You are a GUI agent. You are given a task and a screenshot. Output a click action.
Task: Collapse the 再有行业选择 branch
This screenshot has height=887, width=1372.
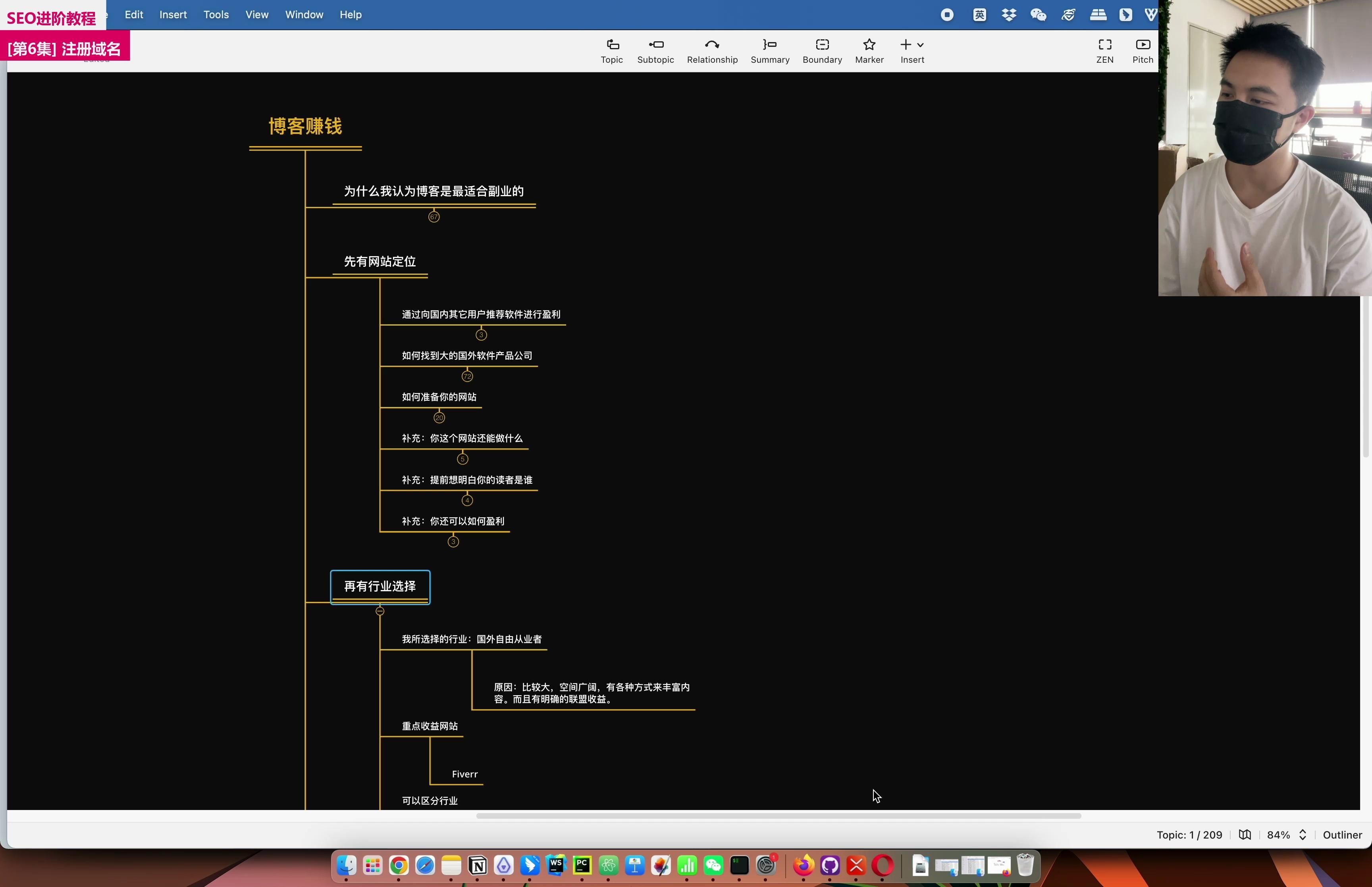(x=380, y=612)
